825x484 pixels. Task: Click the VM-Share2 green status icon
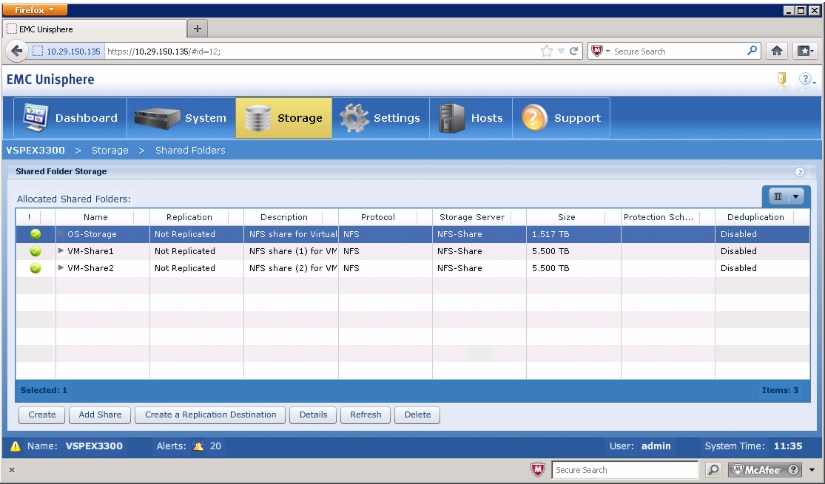tap(35, 268)
